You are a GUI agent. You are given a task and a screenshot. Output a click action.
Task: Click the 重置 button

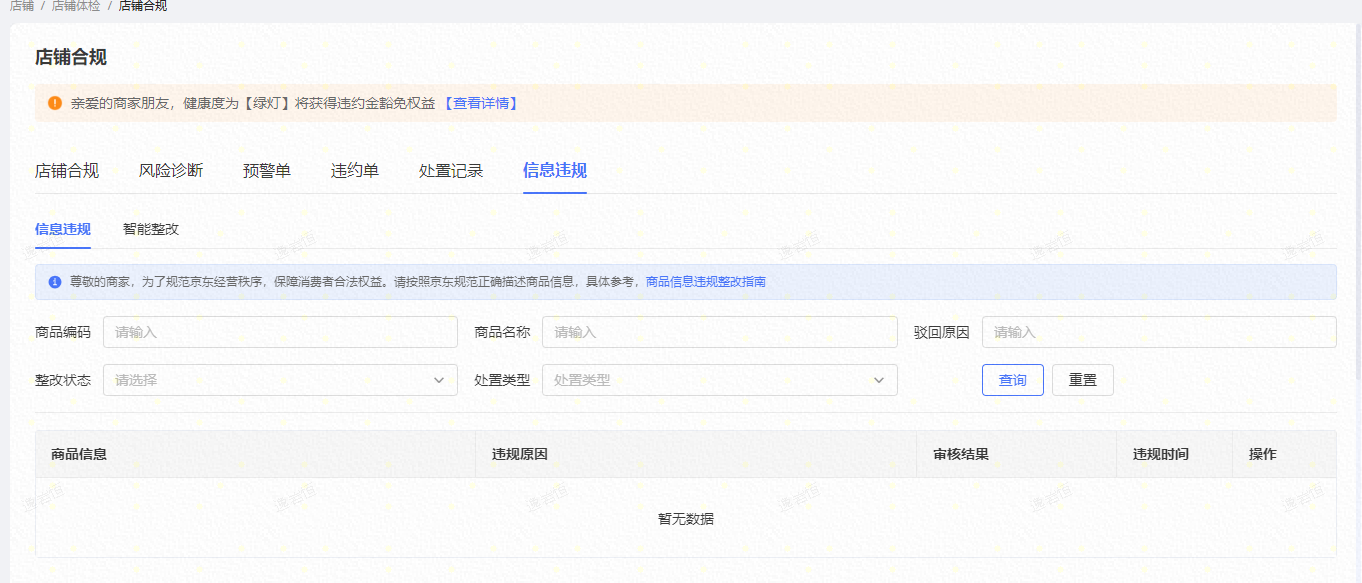(x=1082, y=380)
